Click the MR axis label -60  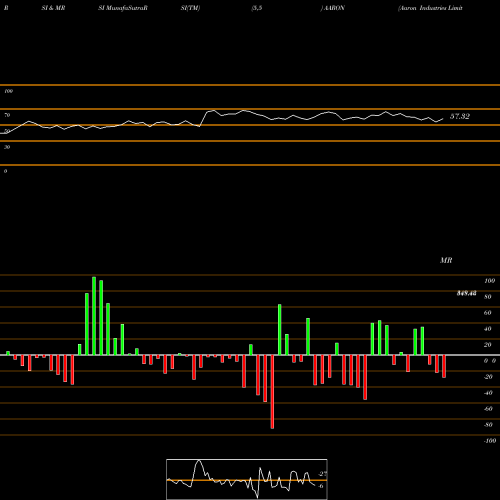pyautogui.click(x=488, y=409)
